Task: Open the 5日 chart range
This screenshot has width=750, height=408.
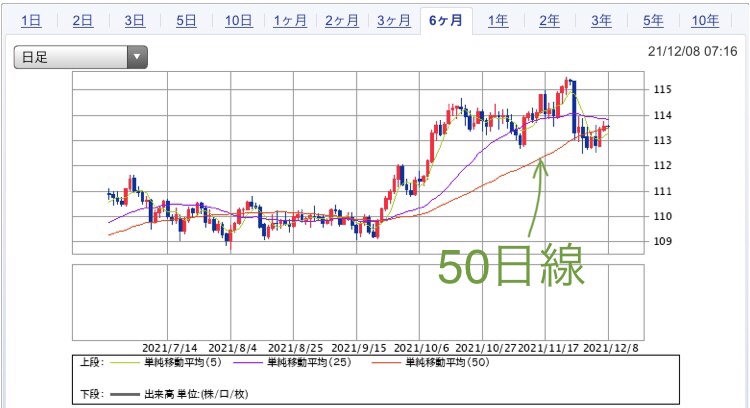Action: point(186,21)
